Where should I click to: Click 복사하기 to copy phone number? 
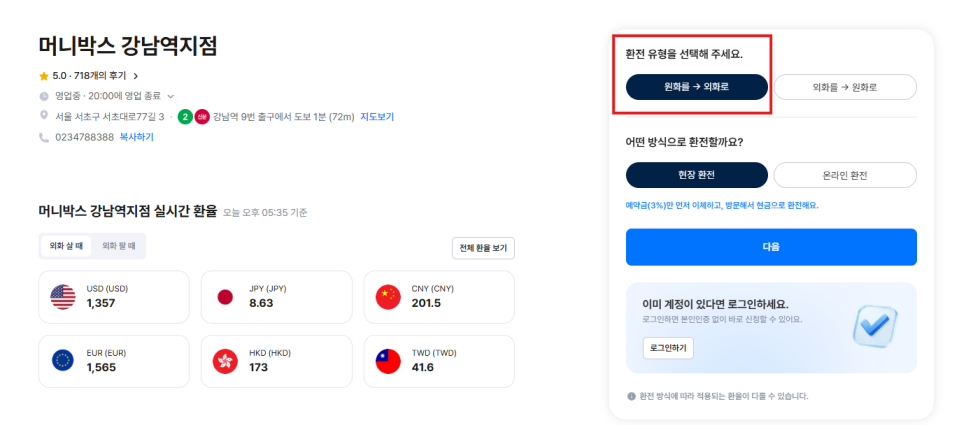tap(136, 137)
